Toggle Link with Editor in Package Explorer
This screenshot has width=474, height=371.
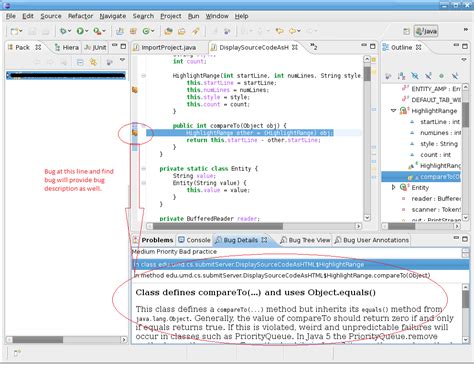[x=93, y=62]
